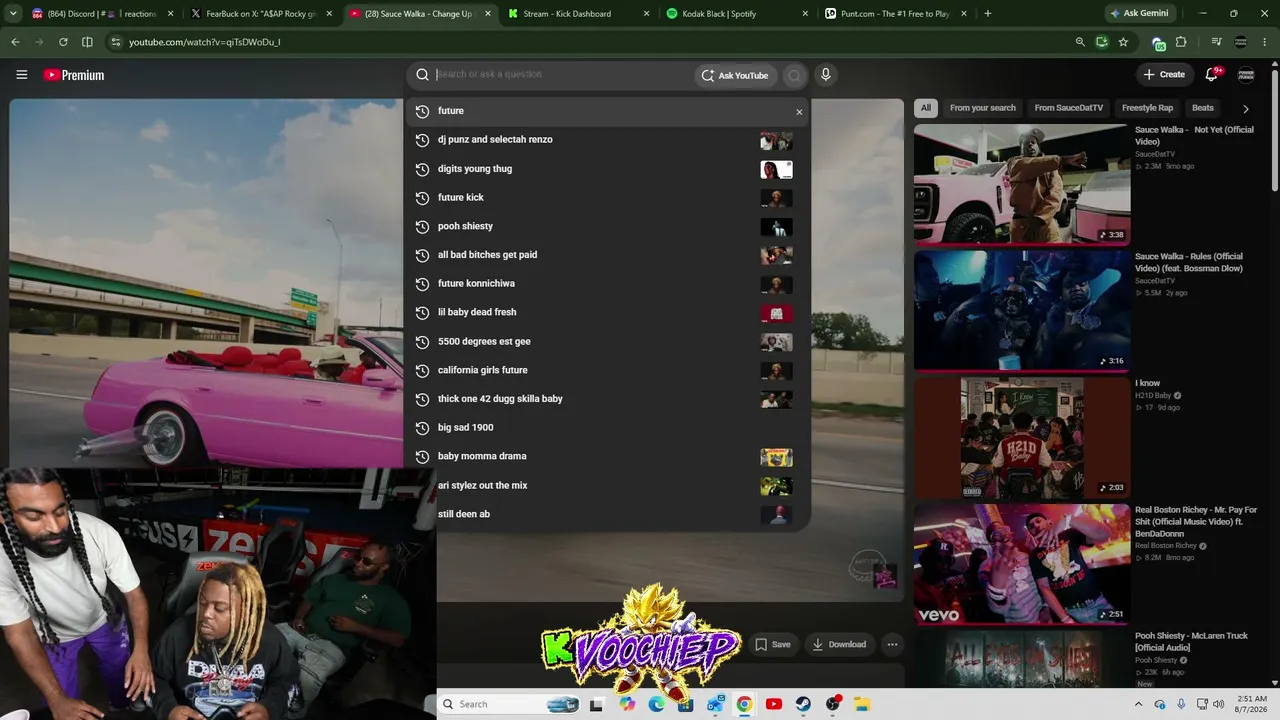Select the 'Beats' chip
Screen dimensions: 1280x720
(1203, 108)
